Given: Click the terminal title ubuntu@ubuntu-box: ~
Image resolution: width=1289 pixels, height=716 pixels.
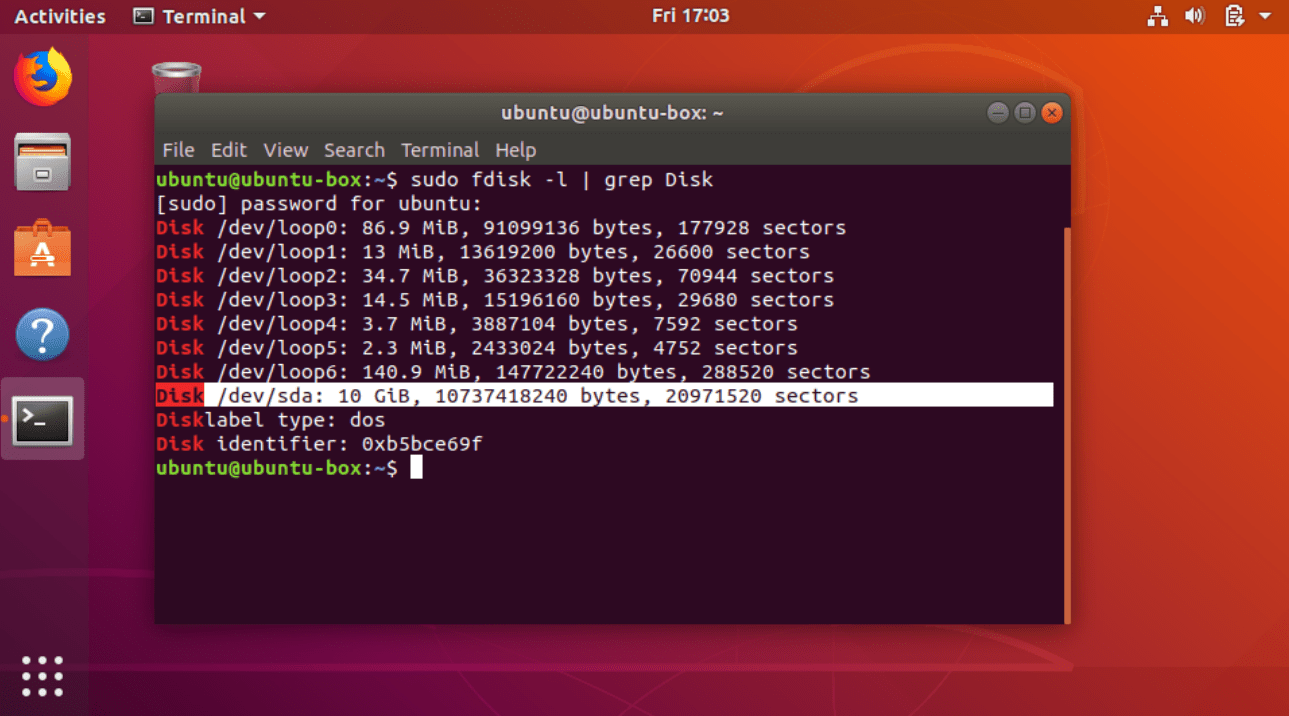Looking at the screenshot, I should coord(612,113).
